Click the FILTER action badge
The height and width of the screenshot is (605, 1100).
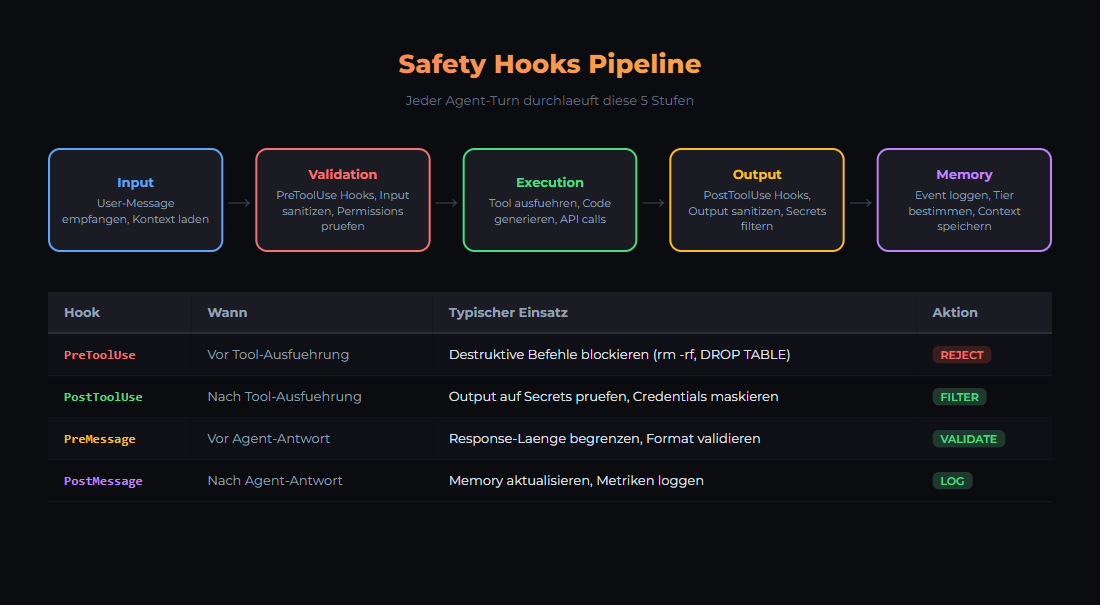coord(959,397)
